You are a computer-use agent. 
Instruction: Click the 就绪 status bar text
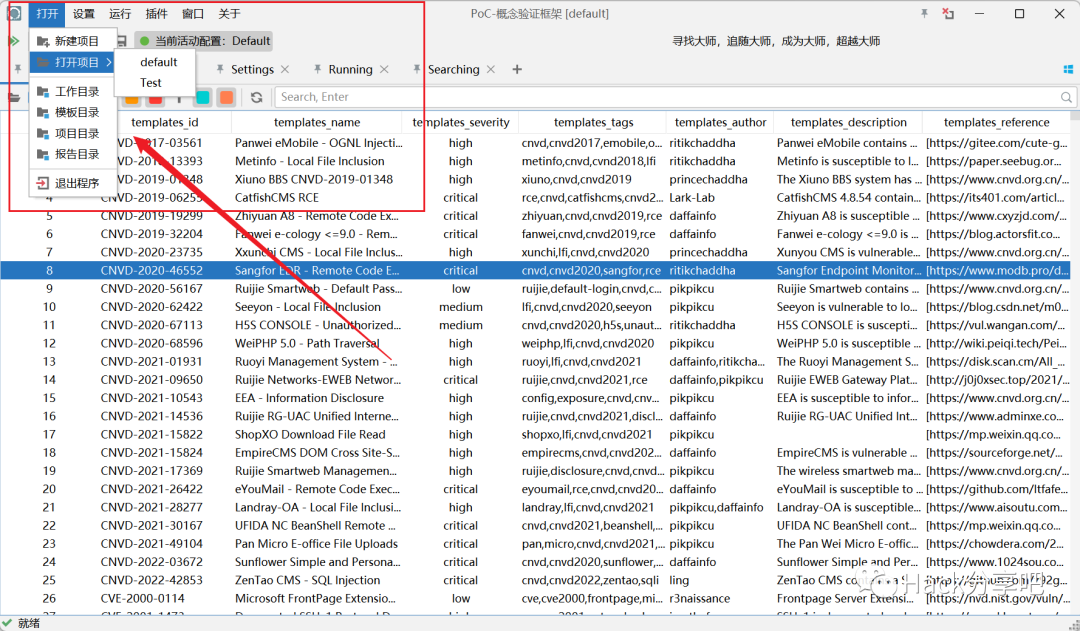[x=29, y=623]
